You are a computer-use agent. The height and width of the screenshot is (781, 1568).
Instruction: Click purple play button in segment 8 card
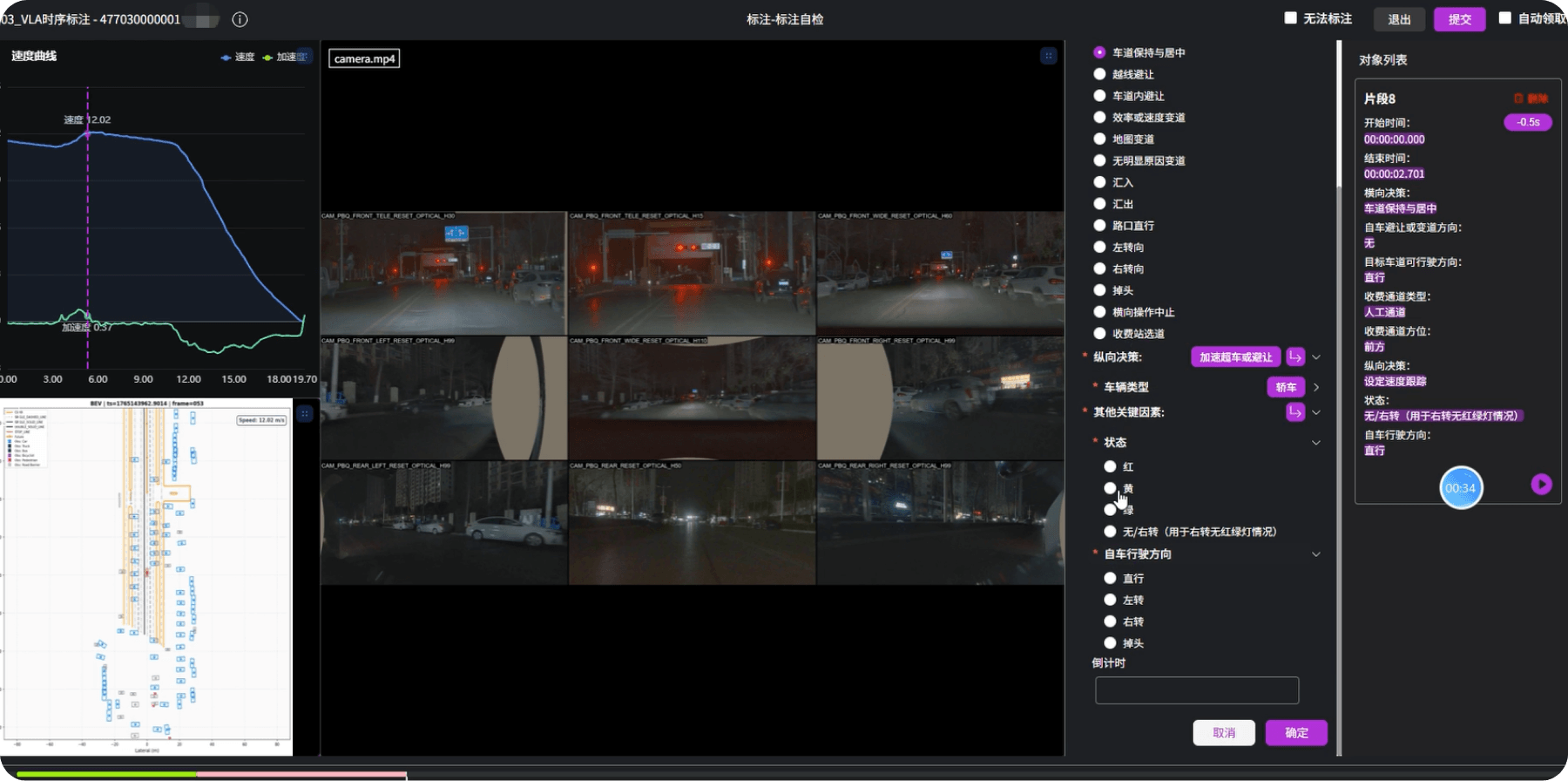[x=1541, y=484]
